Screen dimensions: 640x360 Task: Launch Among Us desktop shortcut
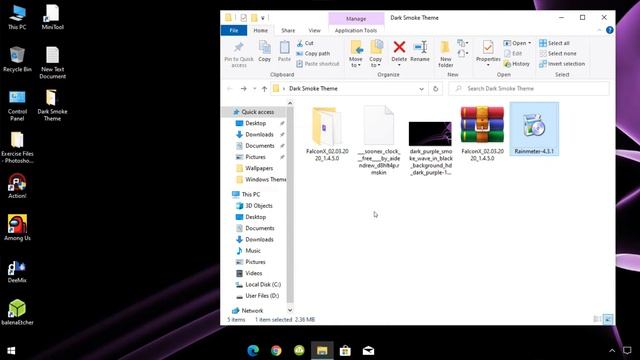tap(17, 228)
